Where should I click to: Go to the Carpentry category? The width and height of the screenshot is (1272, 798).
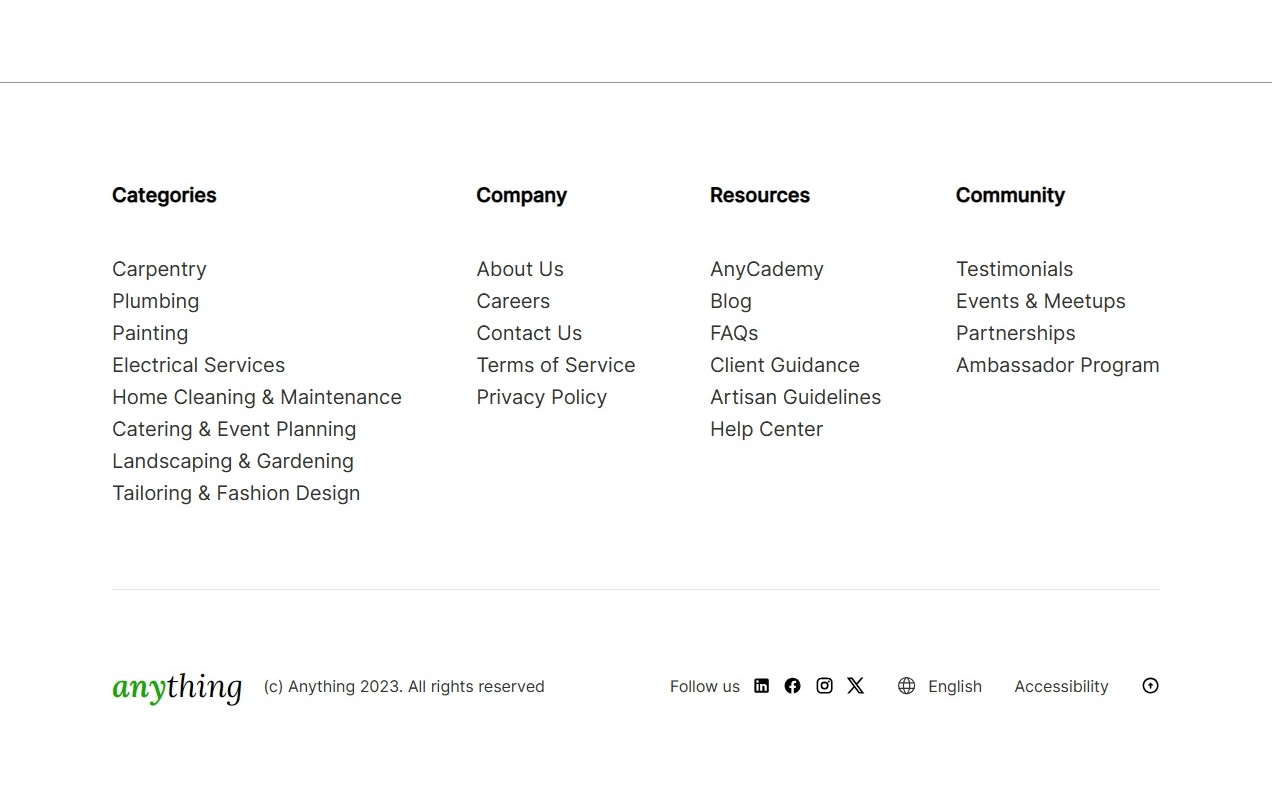[159, 269]
